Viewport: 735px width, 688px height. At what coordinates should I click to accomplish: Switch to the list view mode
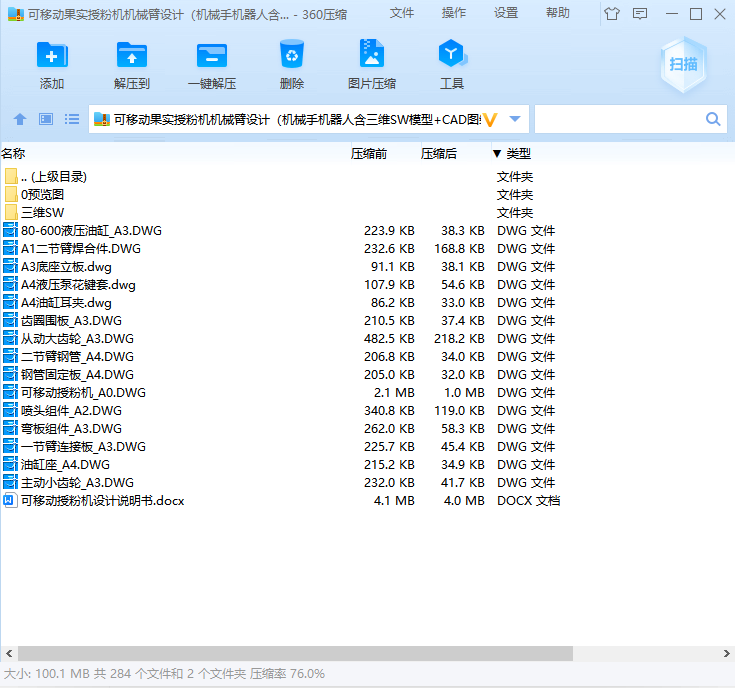[72, 119]
